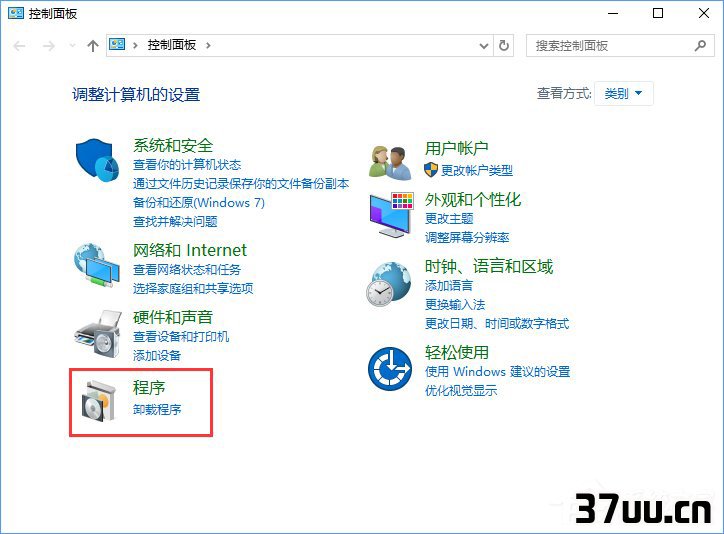Click 添加语言 link
The height and width of the screenshot is (534, 724).
coord(449,286)
